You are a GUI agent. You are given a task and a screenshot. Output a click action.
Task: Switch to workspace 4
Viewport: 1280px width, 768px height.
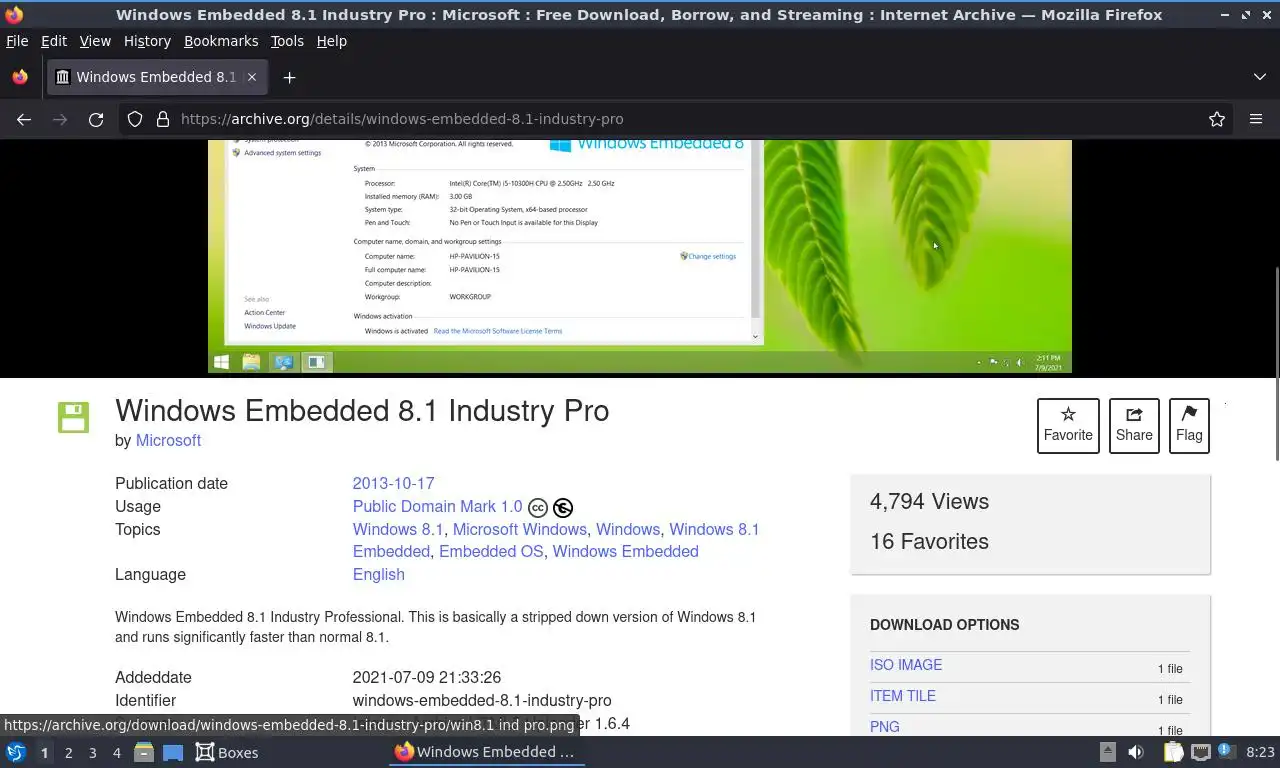point(116,752)
